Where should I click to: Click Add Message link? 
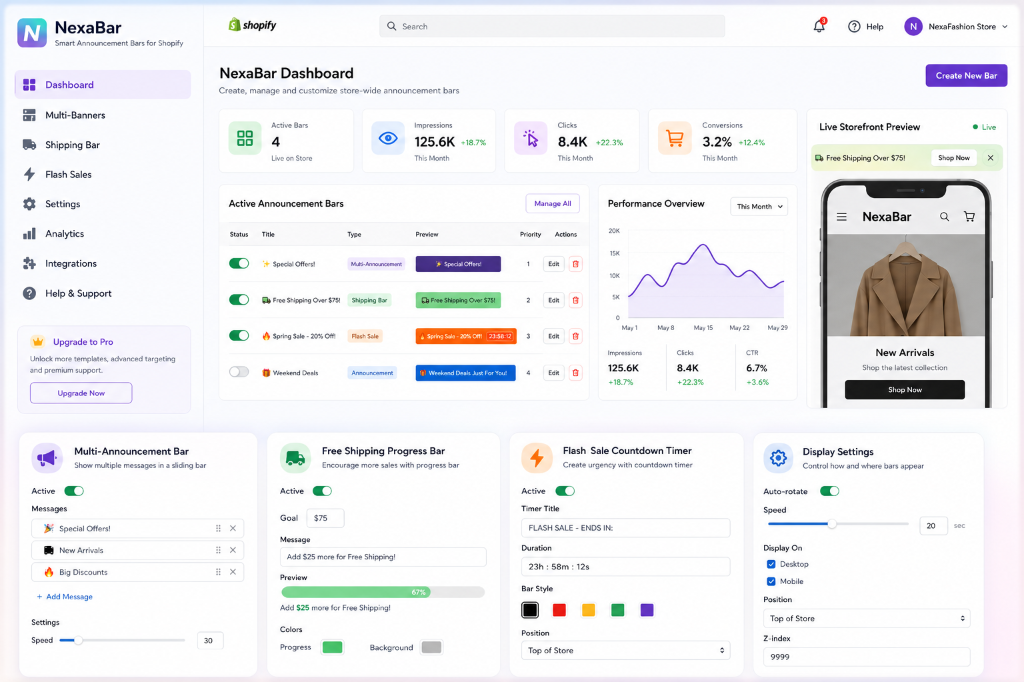65,597
